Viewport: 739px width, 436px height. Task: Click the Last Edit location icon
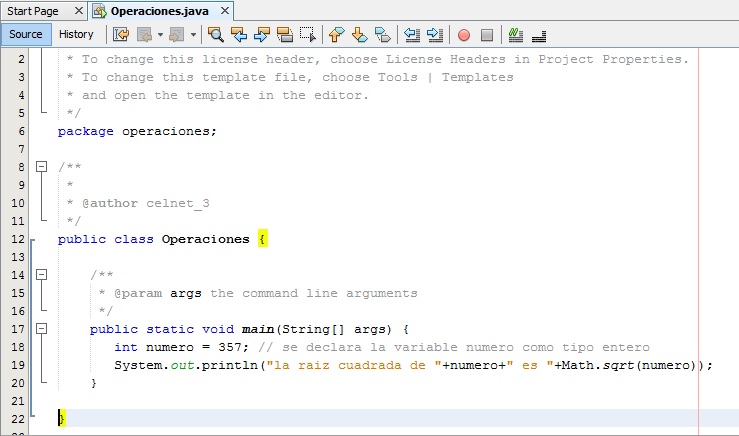tap(121, 35)
